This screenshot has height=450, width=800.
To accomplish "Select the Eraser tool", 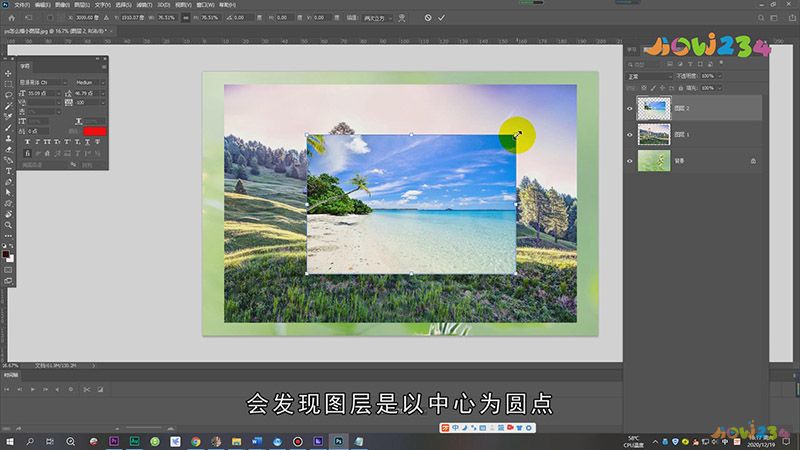I will click(8, 149).
